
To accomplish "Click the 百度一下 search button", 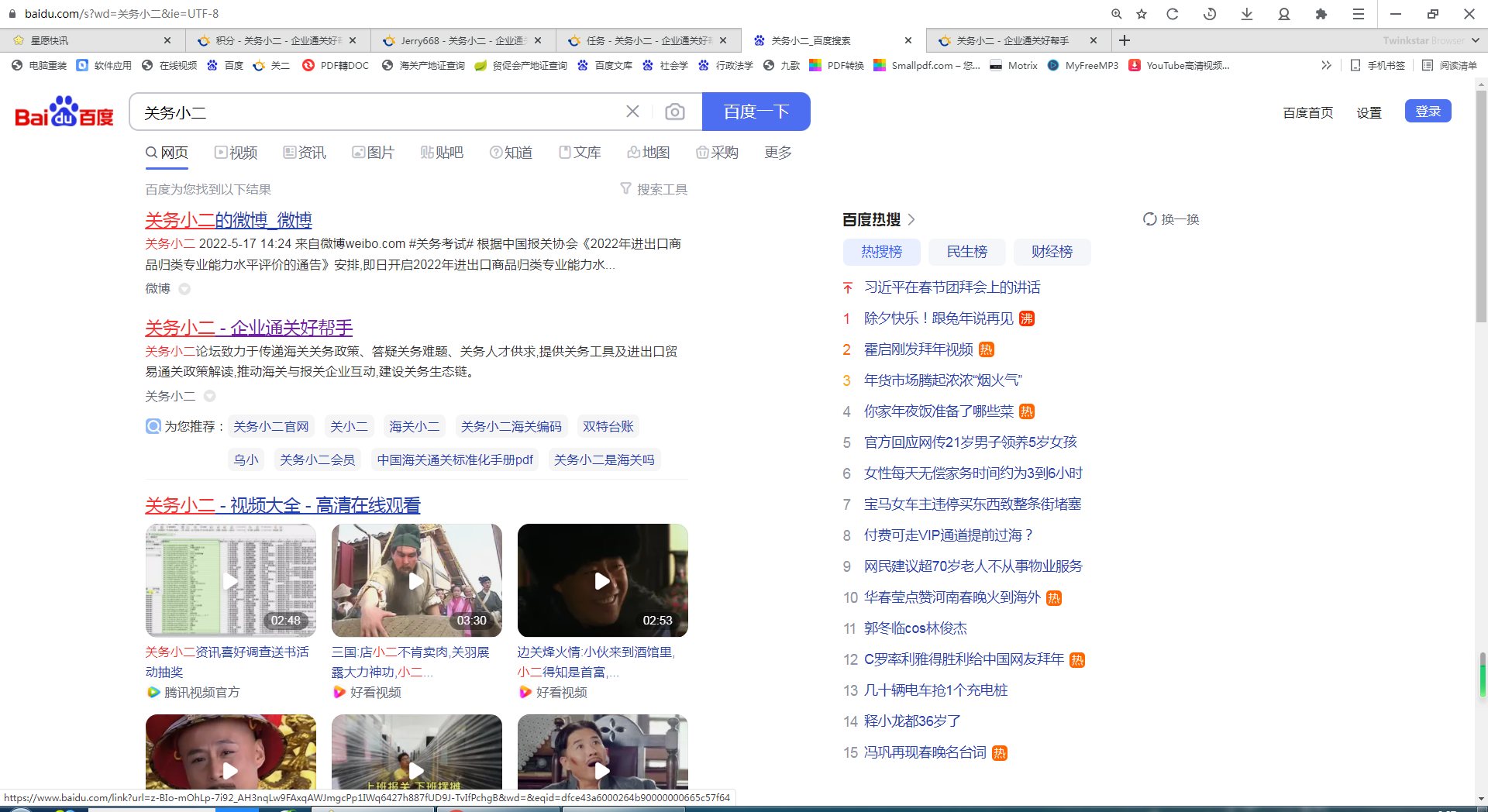I will point(756,112).
